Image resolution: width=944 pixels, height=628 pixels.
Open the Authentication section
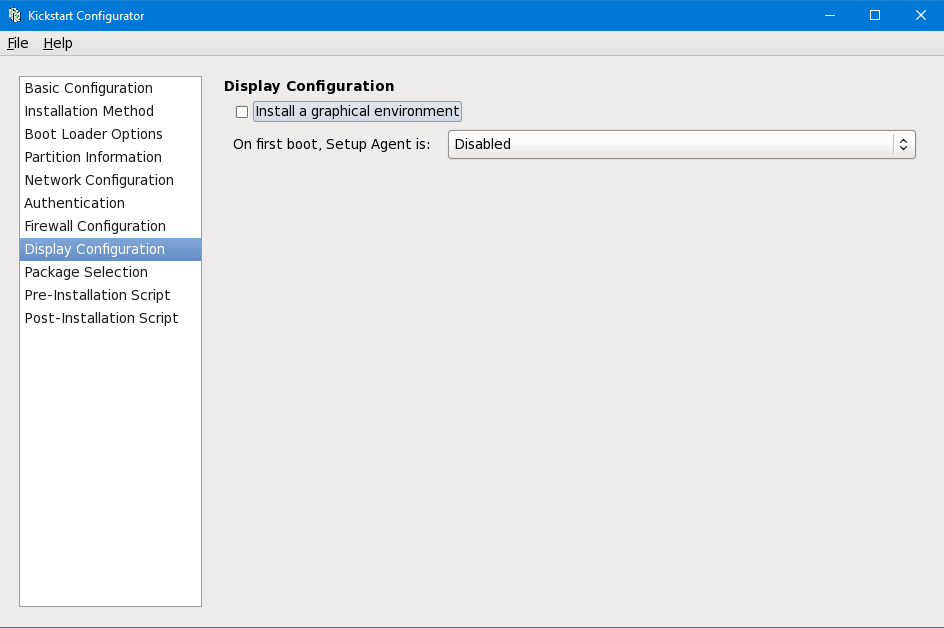tap(75, 203)
